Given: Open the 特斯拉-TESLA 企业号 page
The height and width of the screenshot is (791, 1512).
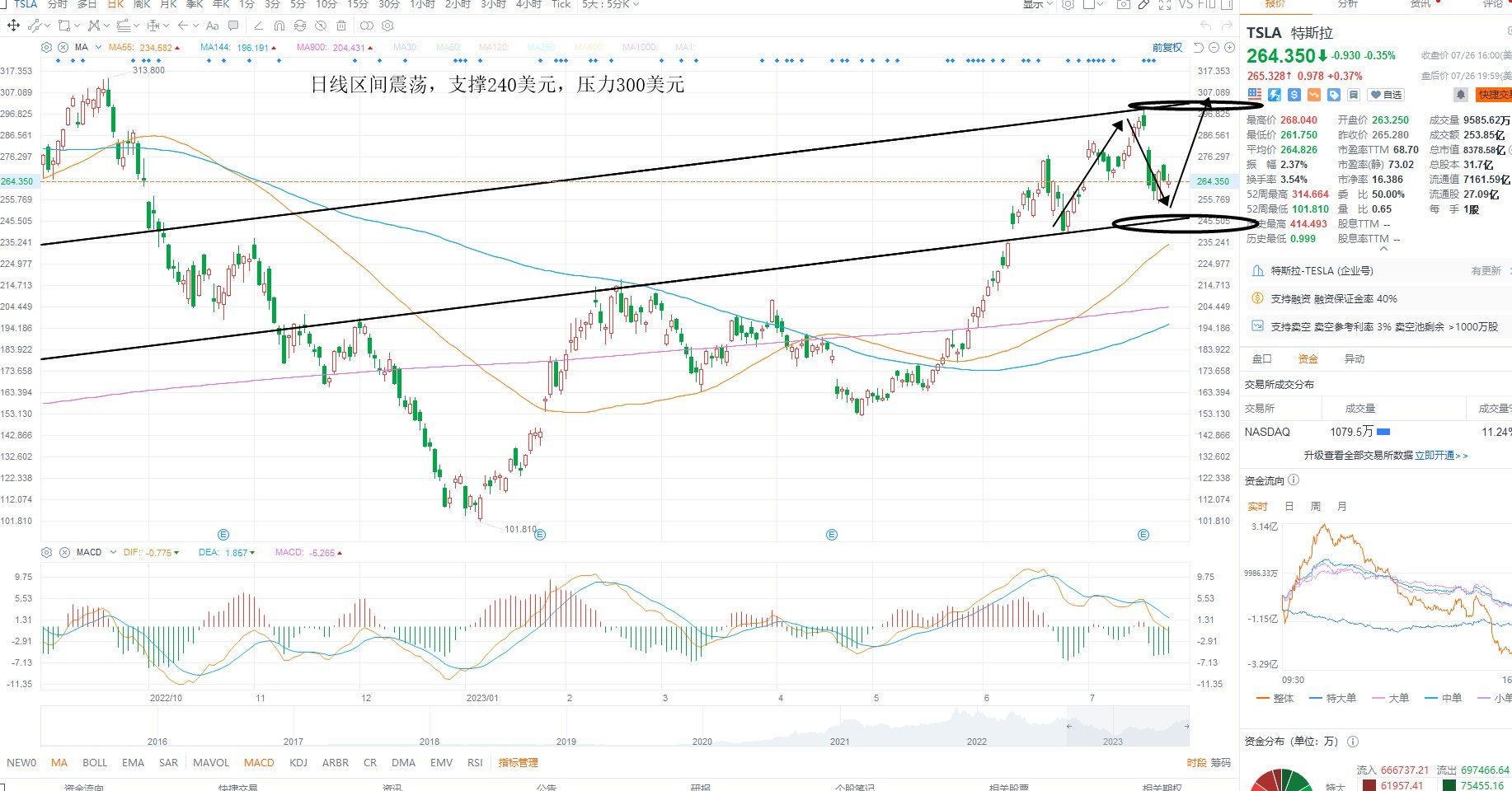Looking at the screenshot, I should coord(1322,270).
